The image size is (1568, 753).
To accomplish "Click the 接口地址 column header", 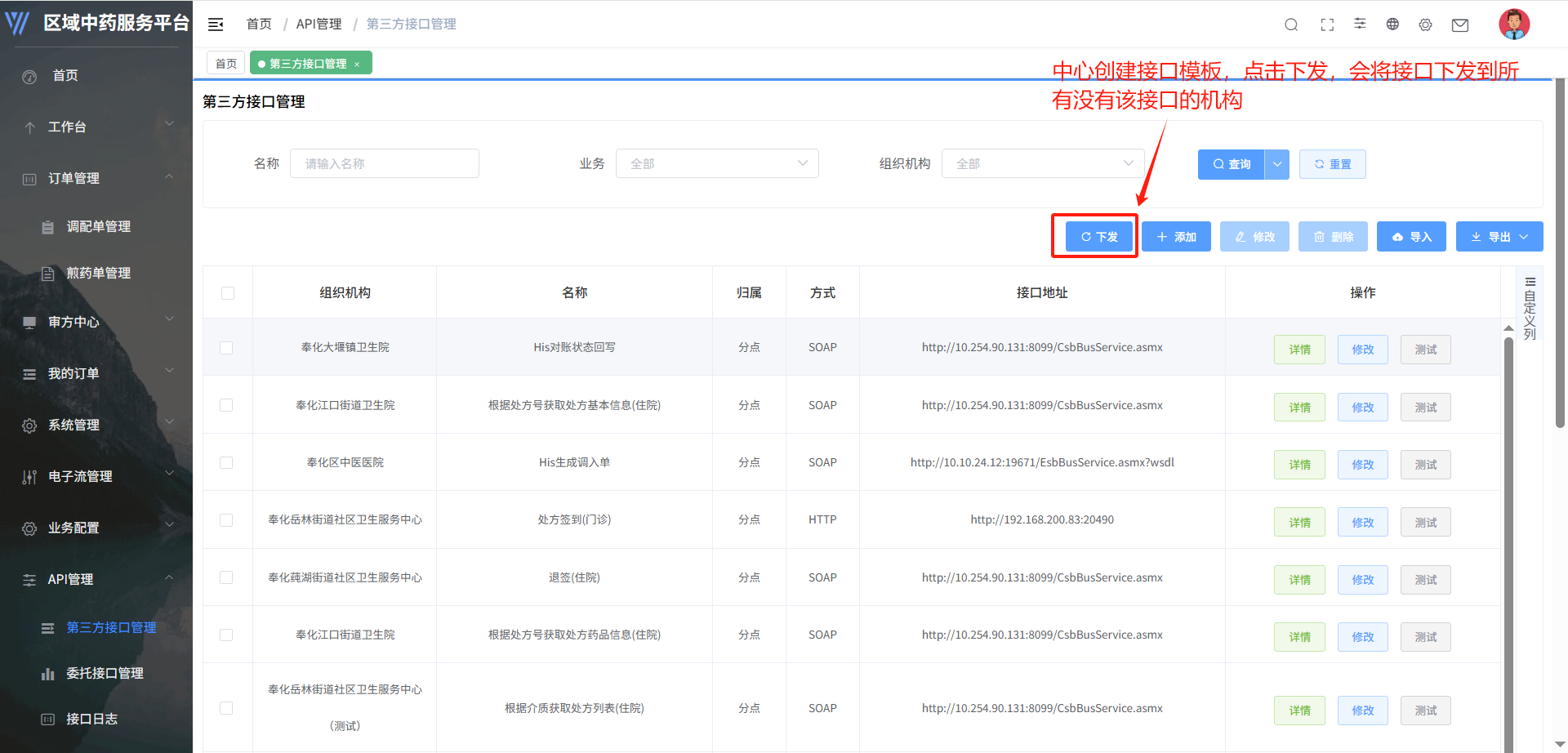I will coord(1042,292).
